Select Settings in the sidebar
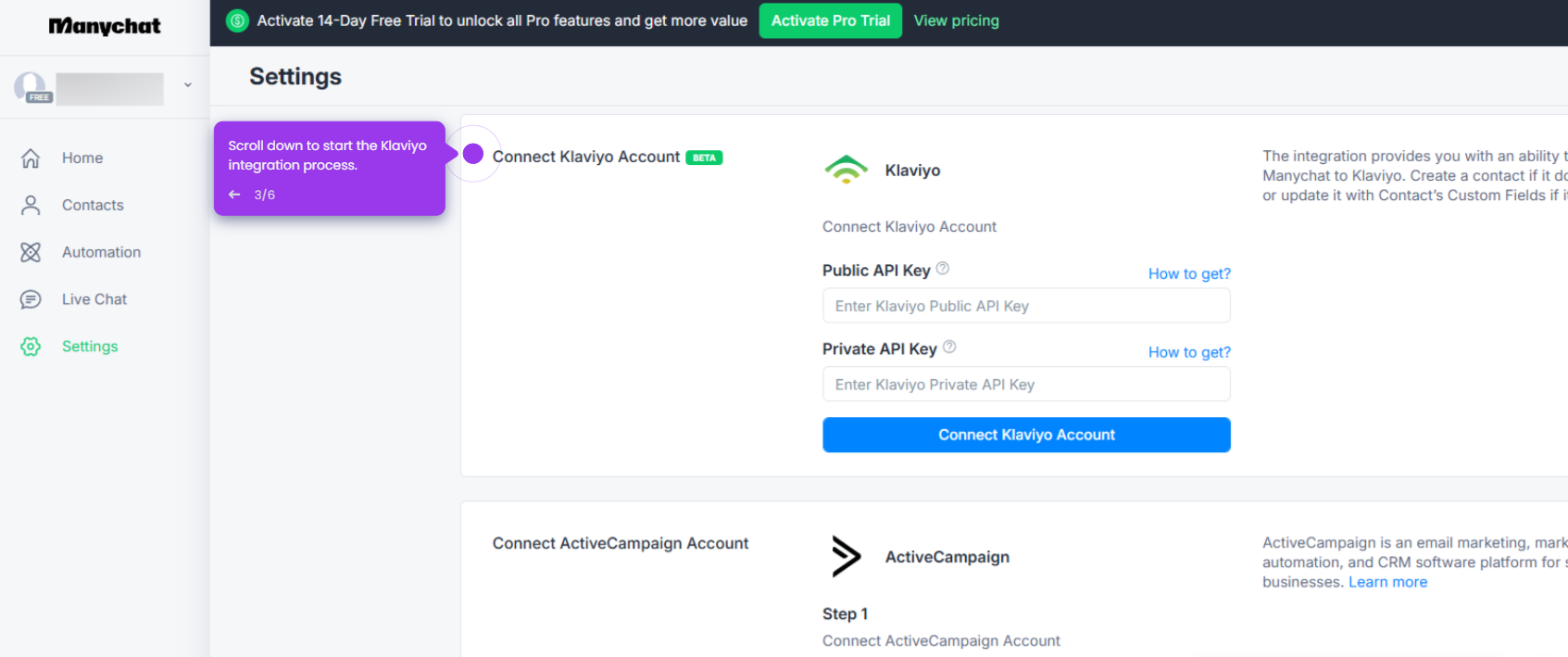 click(x=90, y=347)
